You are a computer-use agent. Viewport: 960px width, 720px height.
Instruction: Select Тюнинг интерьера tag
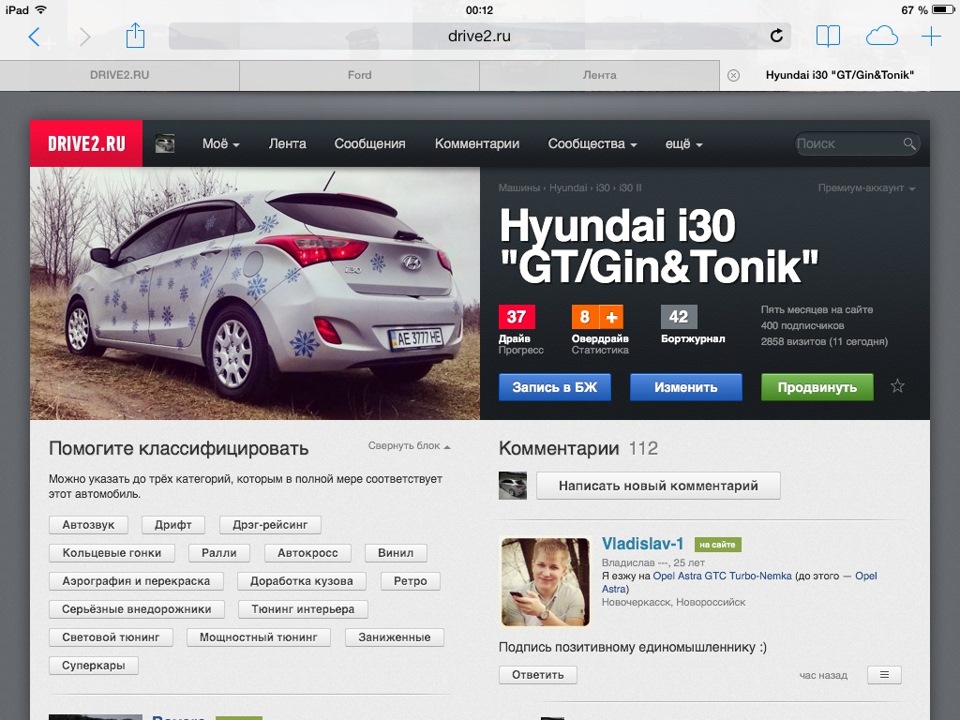coord(303,609)
